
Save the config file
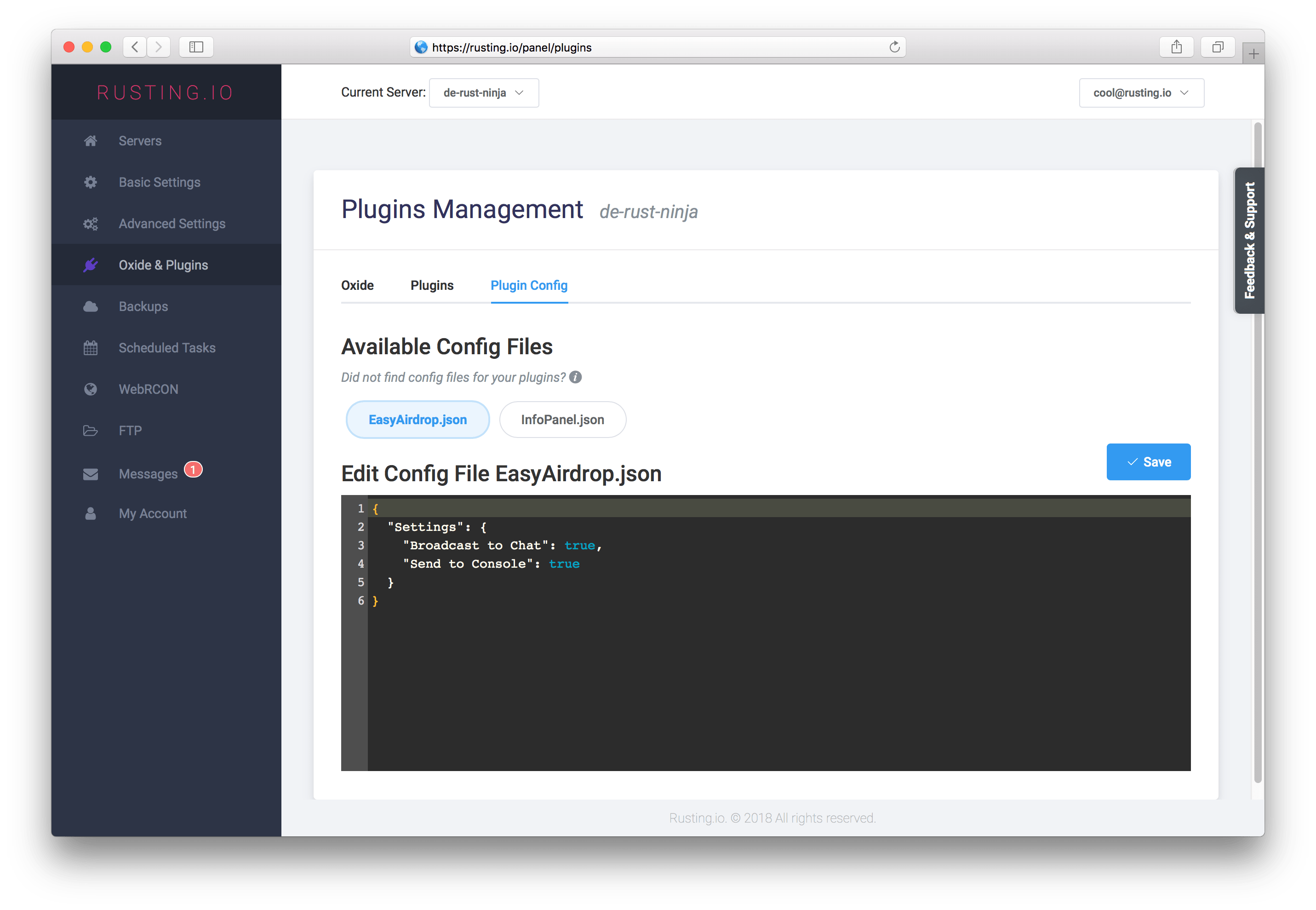click(x=1148, y=462)
